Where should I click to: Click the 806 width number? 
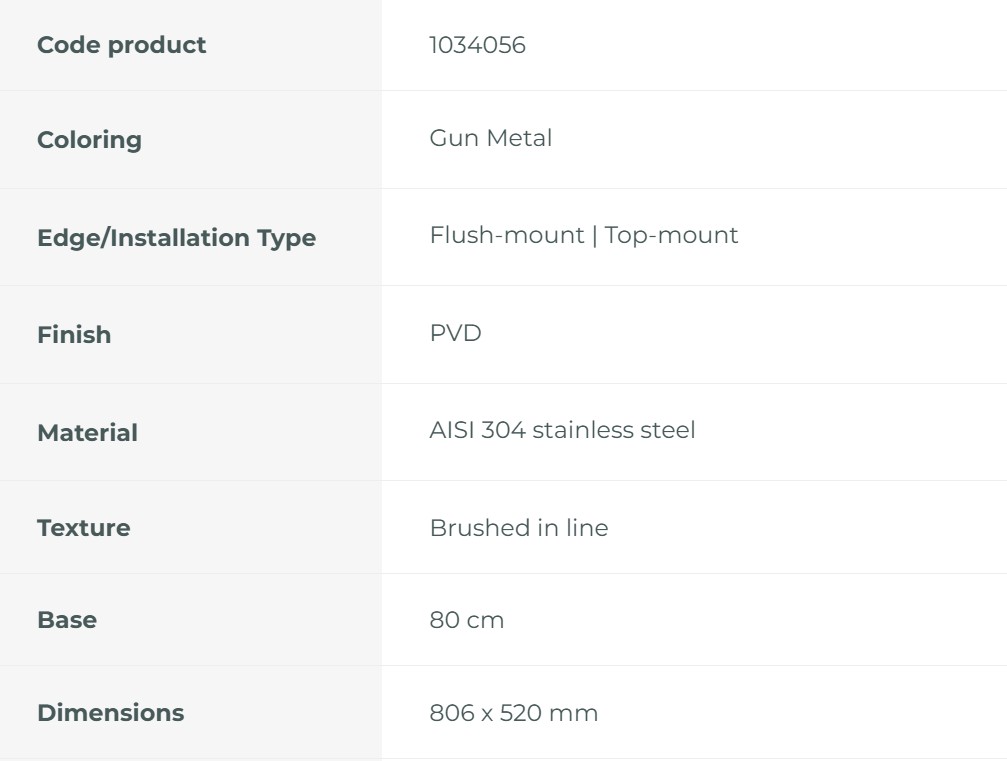coord(448,713)
